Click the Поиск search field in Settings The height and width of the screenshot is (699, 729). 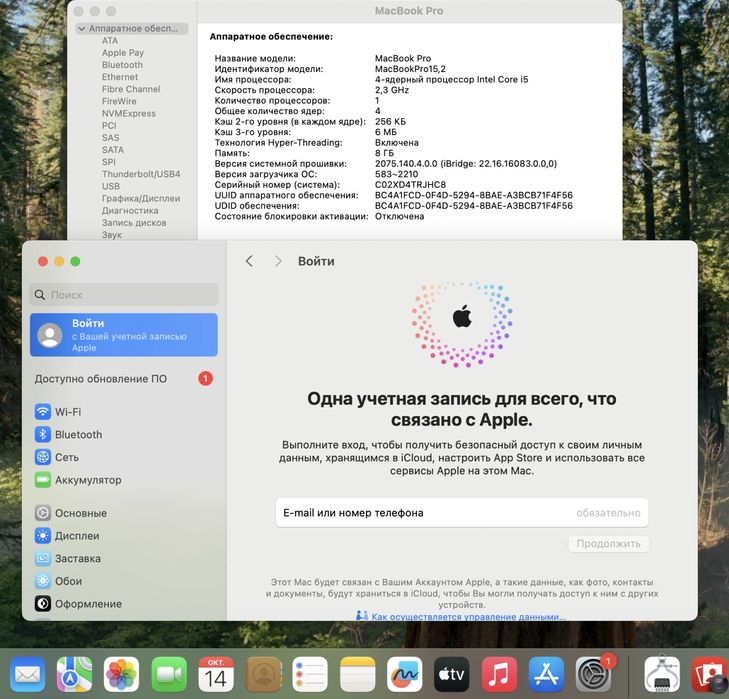click(x=124, y=294)
